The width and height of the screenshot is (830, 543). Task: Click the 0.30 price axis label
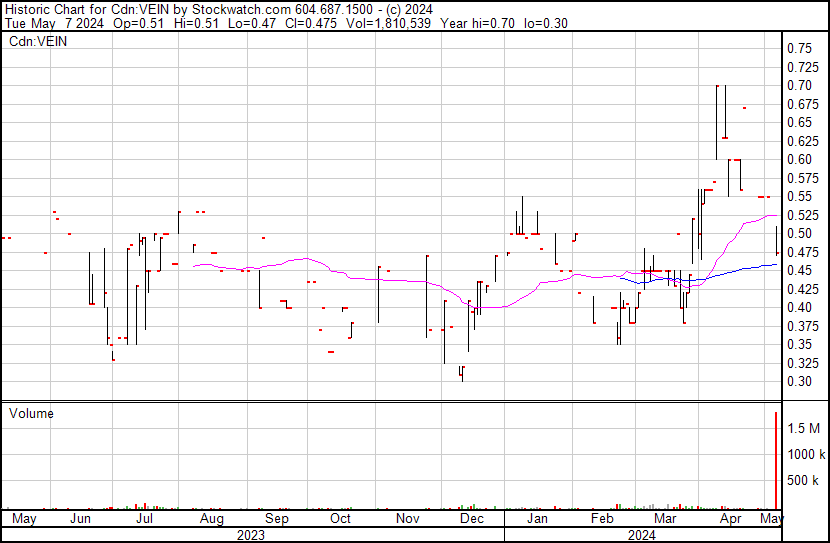[x=799, y=381]
